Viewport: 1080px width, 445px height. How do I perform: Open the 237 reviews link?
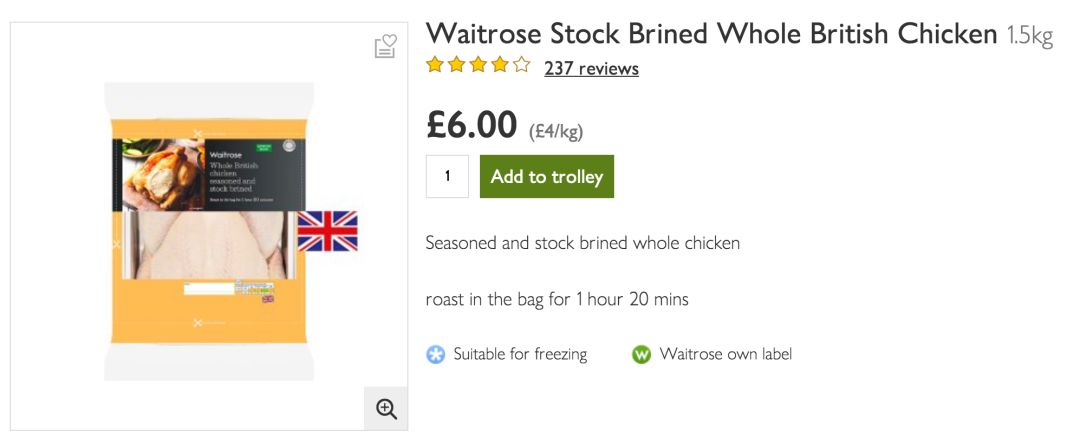tap(591, 68)
